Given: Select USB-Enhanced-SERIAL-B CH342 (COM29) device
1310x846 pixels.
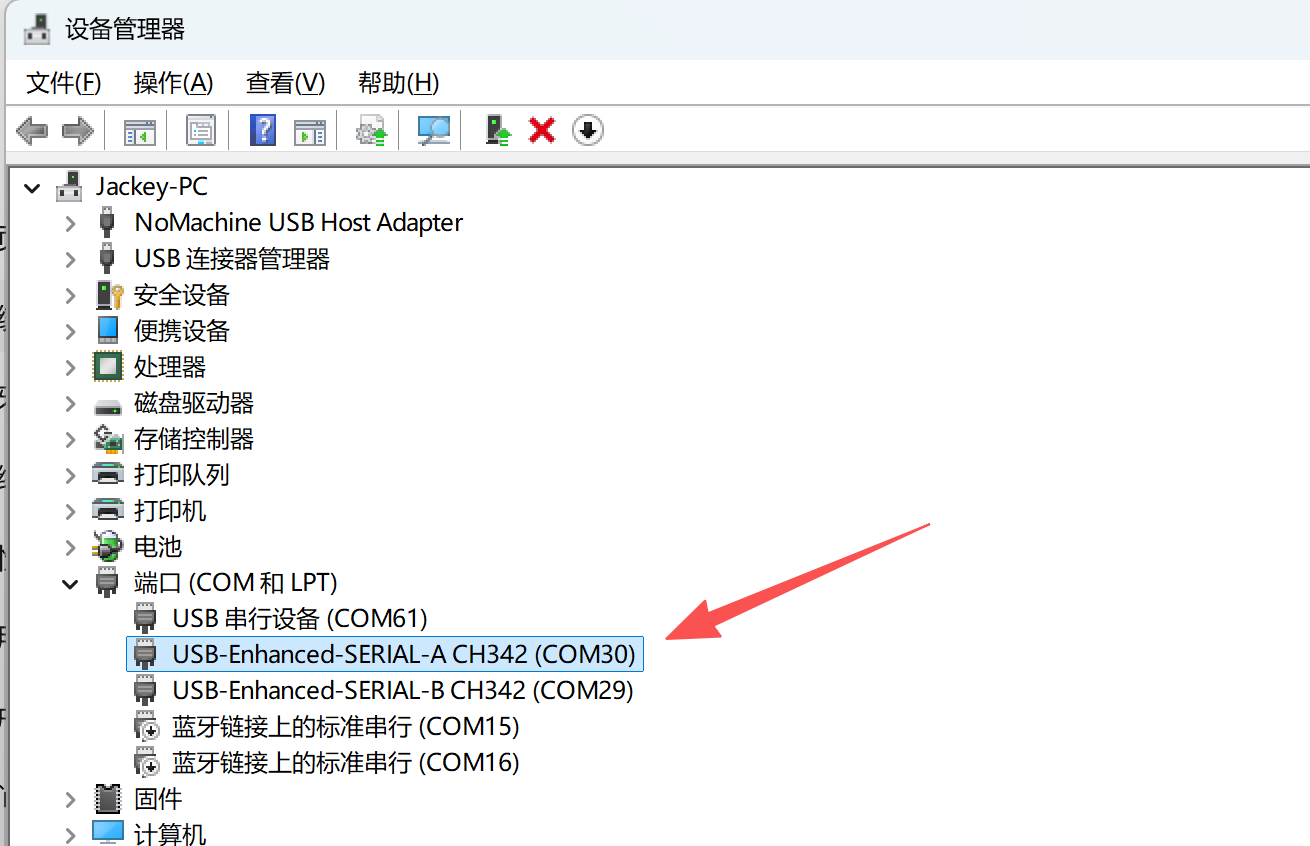Looking at the screenshot, I should 403,690.
